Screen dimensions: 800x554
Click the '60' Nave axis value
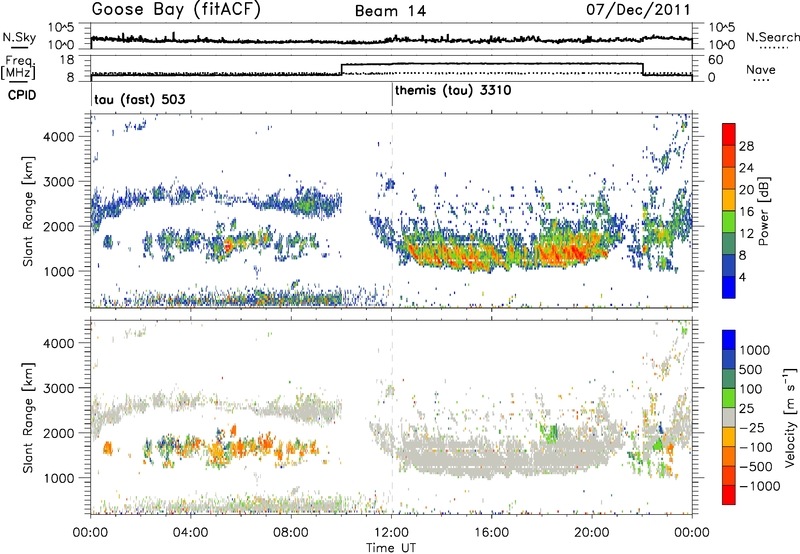coord(716,60)
